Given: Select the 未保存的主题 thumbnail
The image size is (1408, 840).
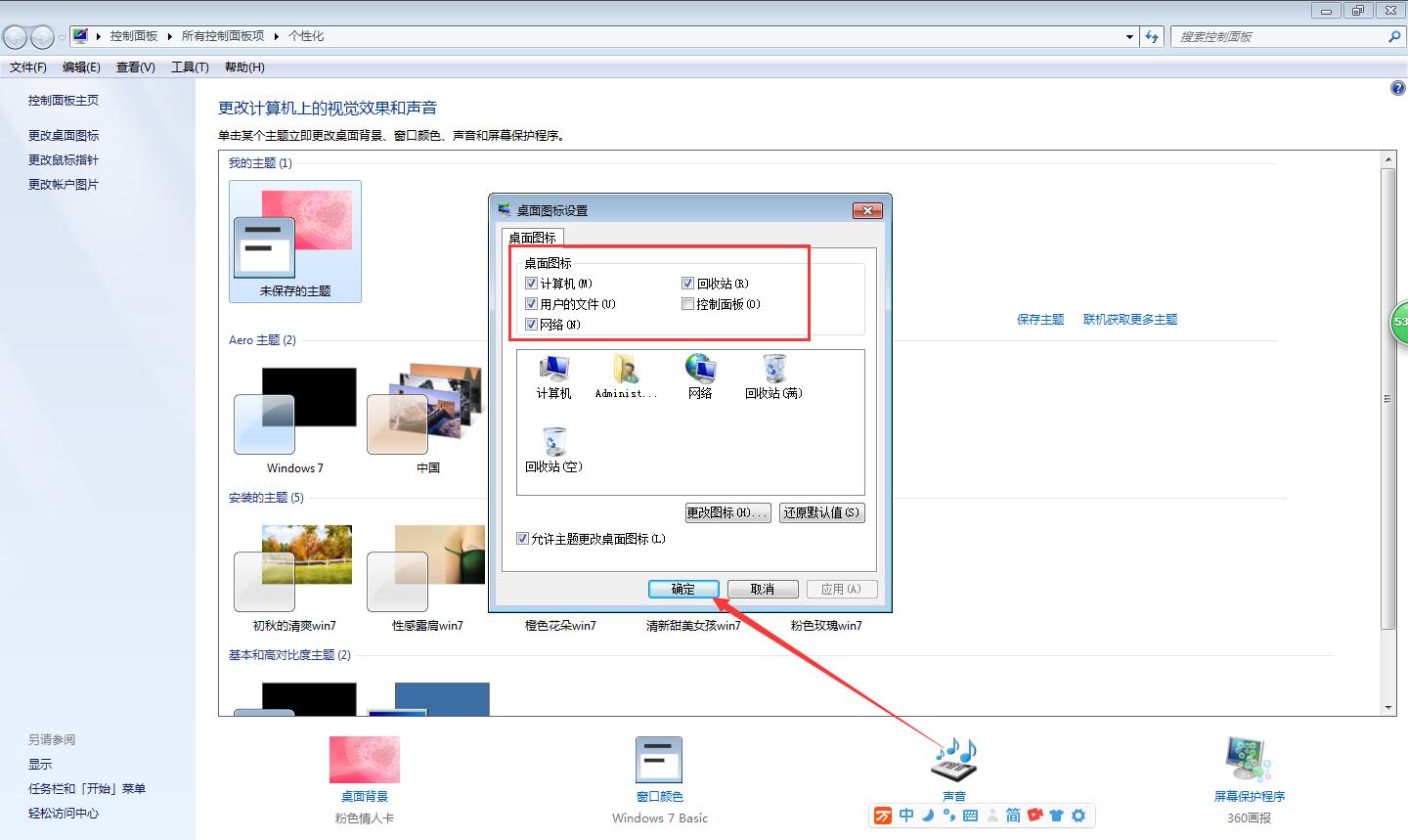Looking at the screenshot, I should [x=295, y=242].
